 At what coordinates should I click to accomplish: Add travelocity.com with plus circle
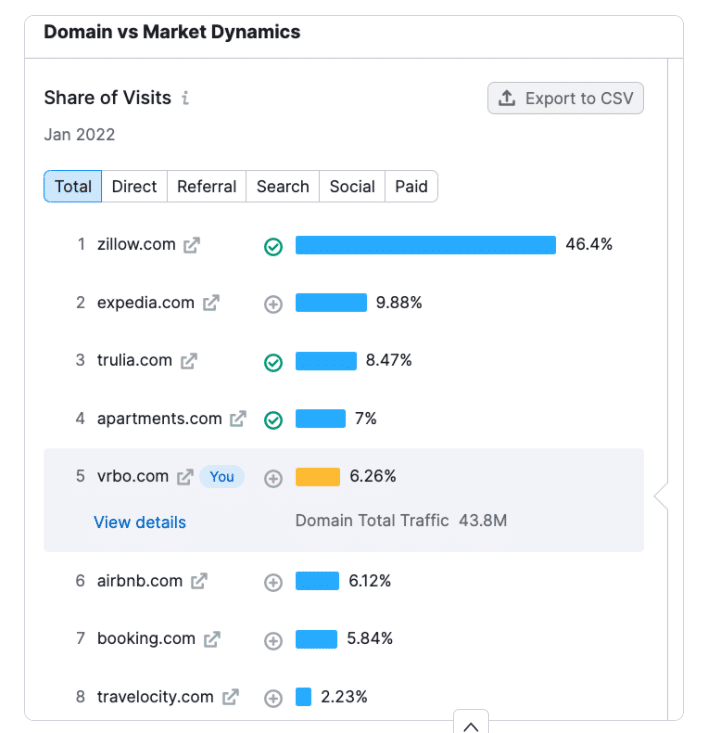click(x=273, y=698)
